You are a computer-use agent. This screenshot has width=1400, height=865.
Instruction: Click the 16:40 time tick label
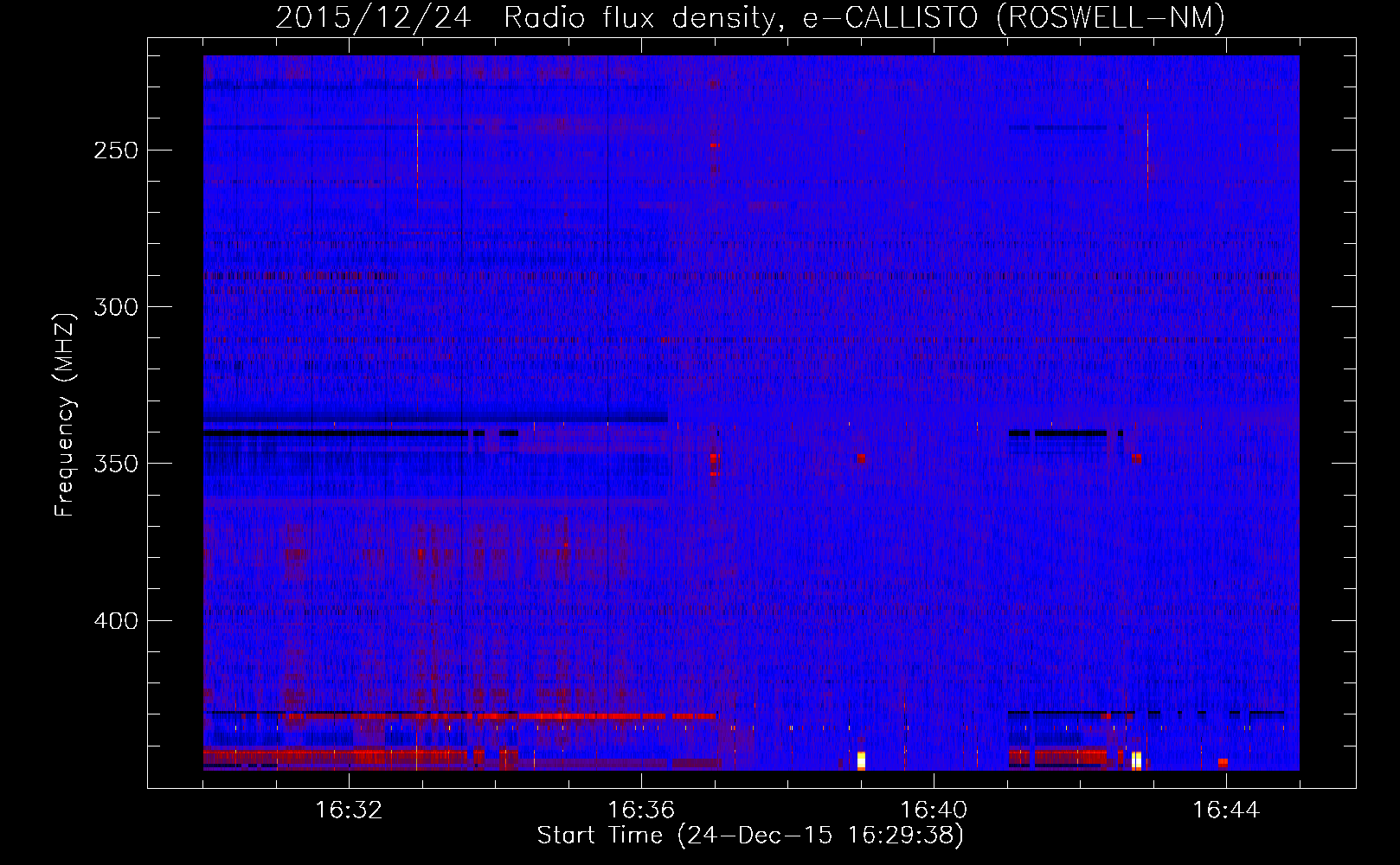934,810
